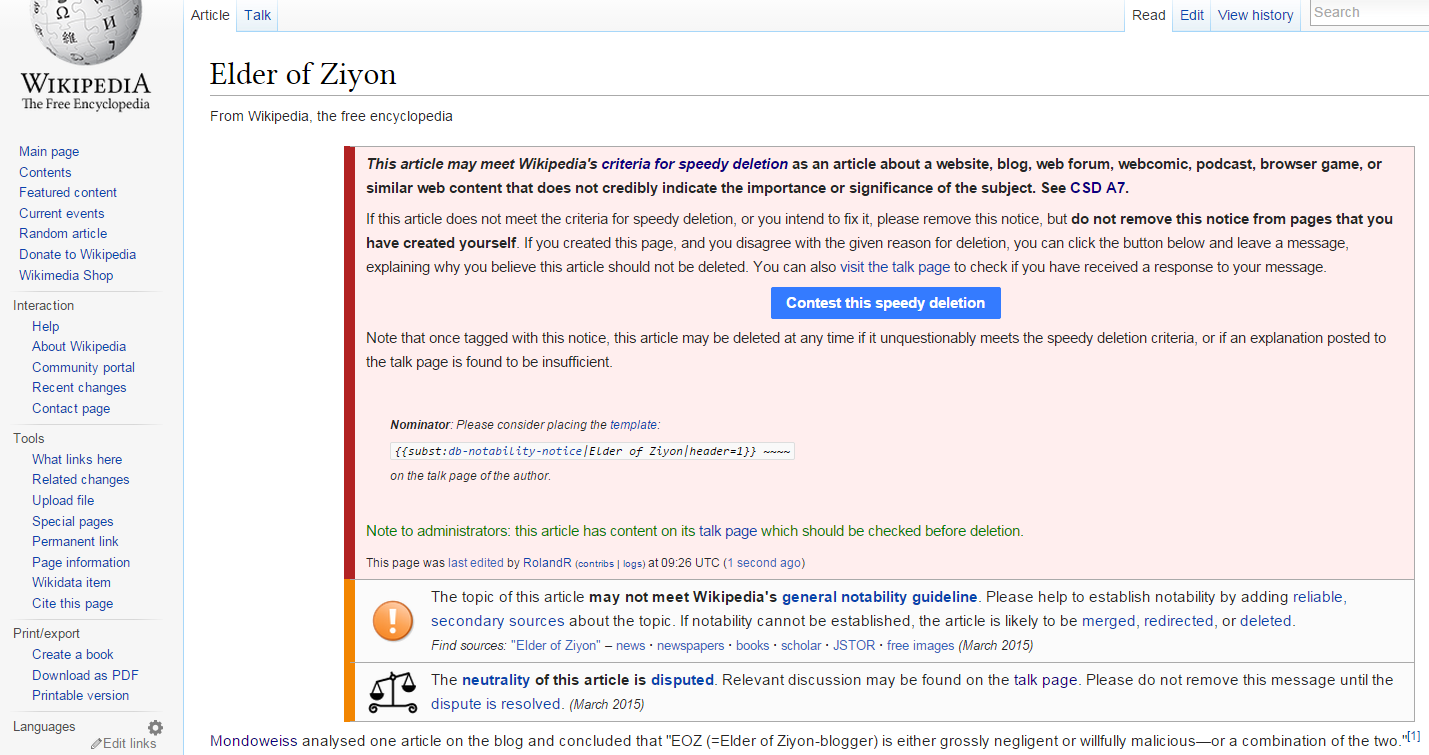Viewport: 1429px width, 755px height.
Task: Open Community portal link
Action: [83, 368]
